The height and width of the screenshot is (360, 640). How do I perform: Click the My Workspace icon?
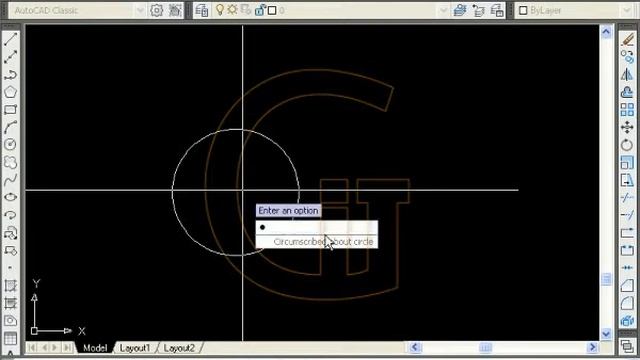point(175,10)
